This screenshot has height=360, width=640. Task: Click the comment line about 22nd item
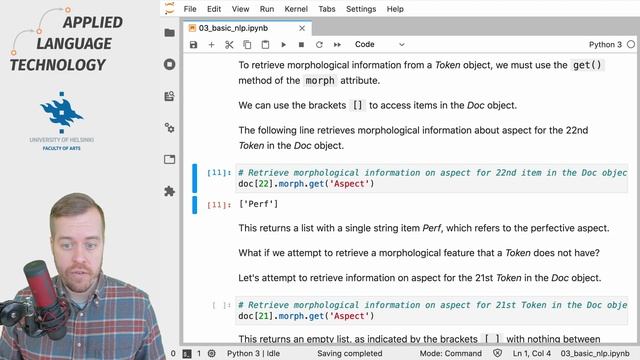tap(433, 173)
